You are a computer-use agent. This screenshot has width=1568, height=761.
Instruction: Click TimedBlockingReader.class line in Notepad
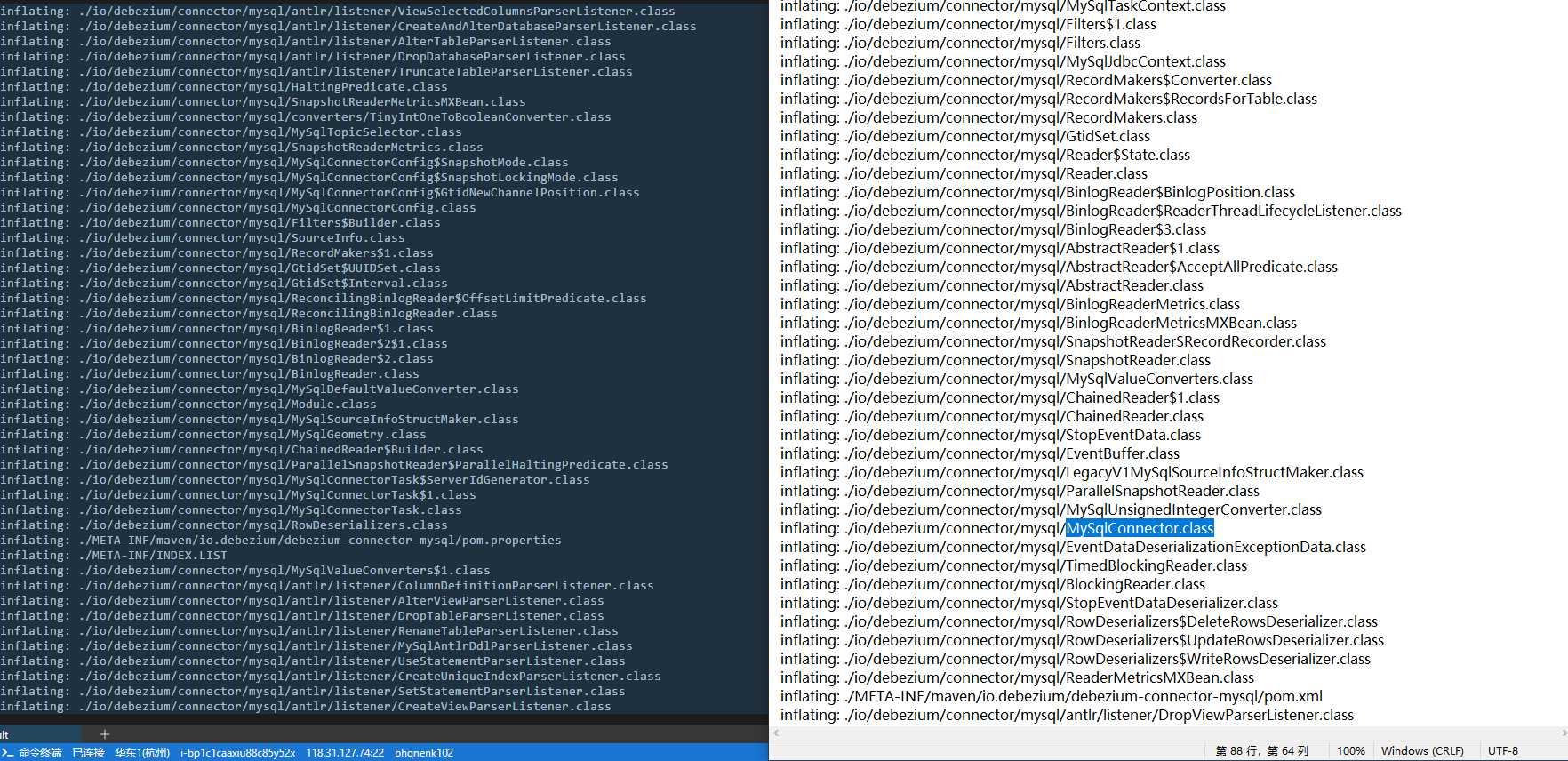pos(1014,565)
